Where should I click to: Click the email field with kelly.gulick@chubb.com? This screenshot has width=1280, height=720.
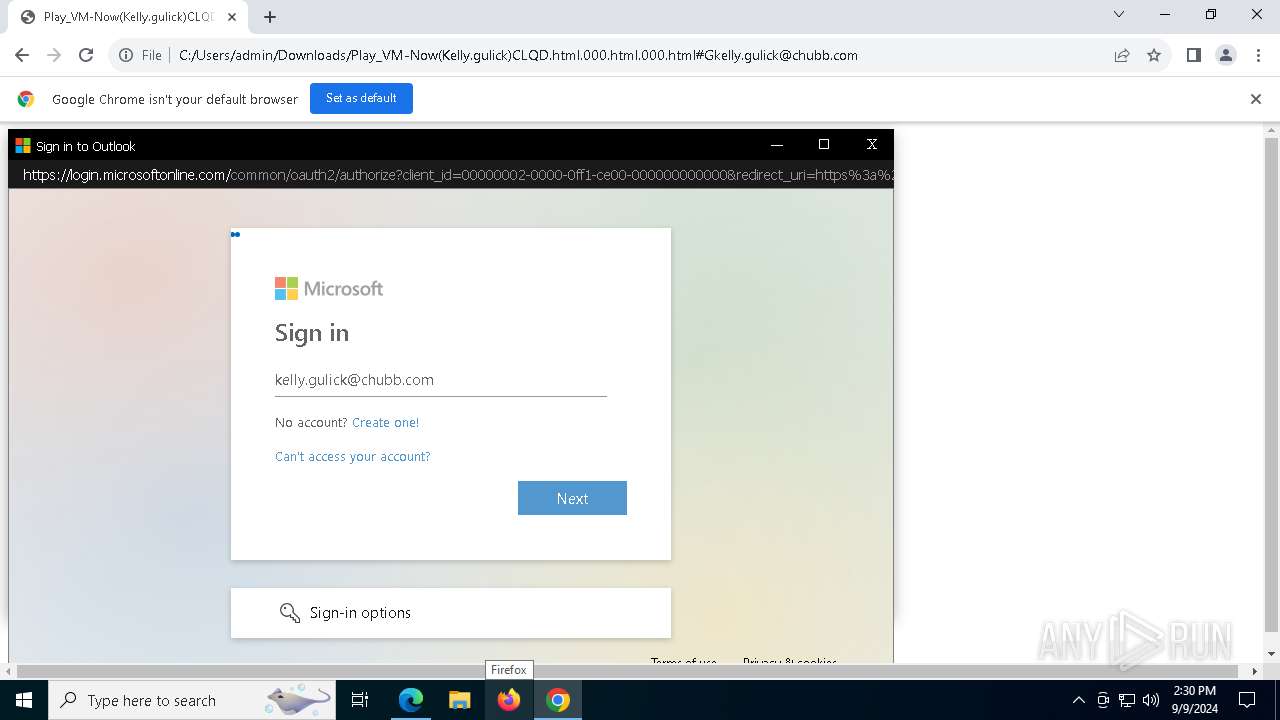click(x=441, y=380)
